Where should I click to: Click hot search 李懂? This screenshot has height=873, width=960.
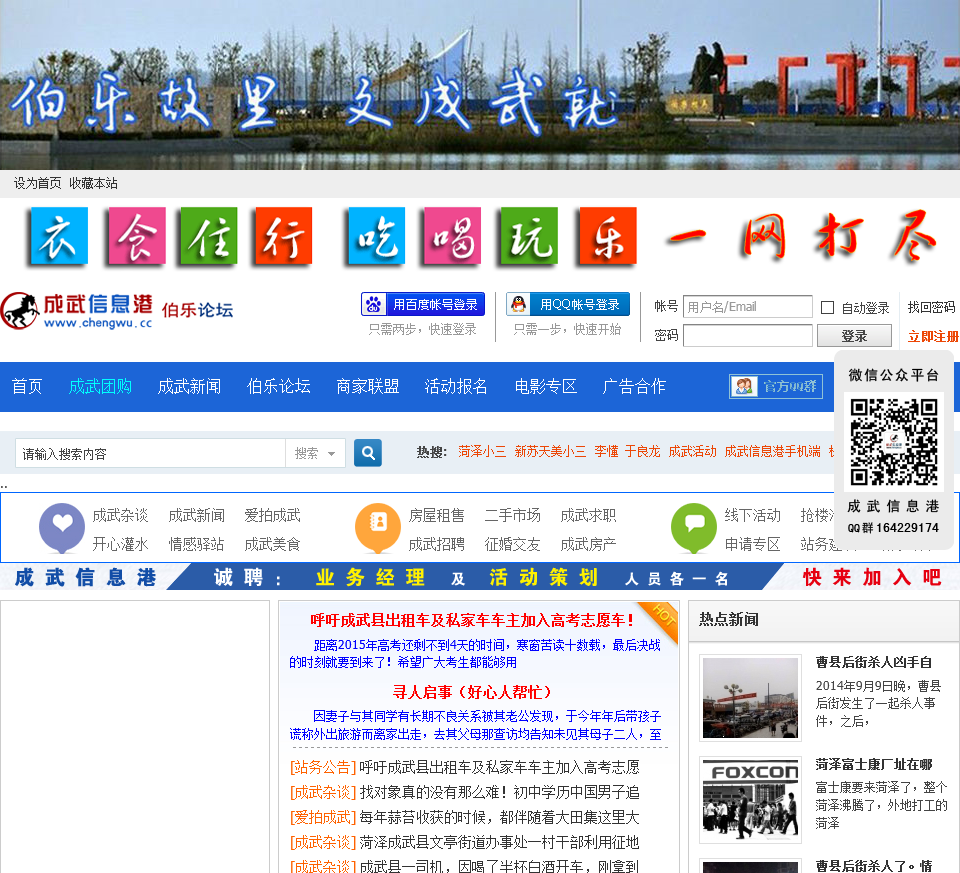[x=606, y=451]
